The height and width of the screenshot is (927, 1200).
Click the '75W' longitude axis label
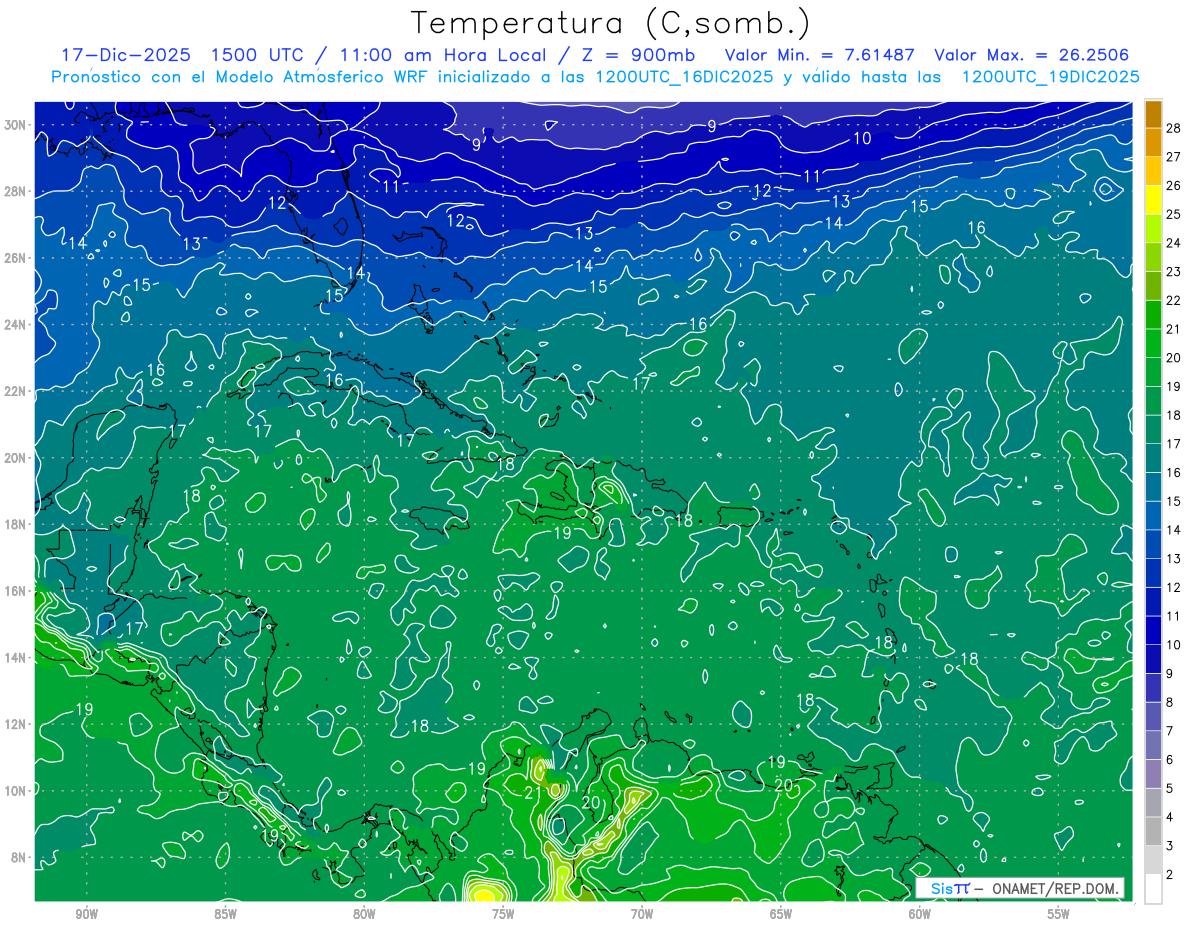coord(503,914)
